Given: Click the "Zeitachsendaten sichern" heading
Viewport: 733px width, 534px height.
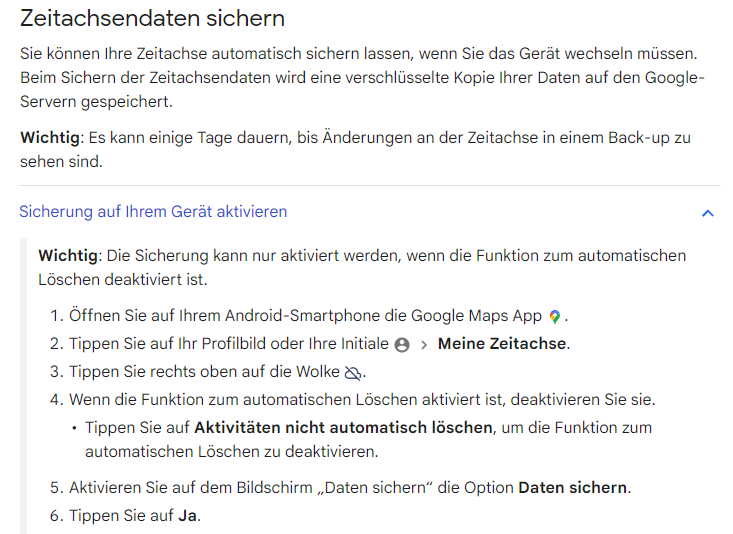Looking at the screenshot, I should (x=152, y=18).
